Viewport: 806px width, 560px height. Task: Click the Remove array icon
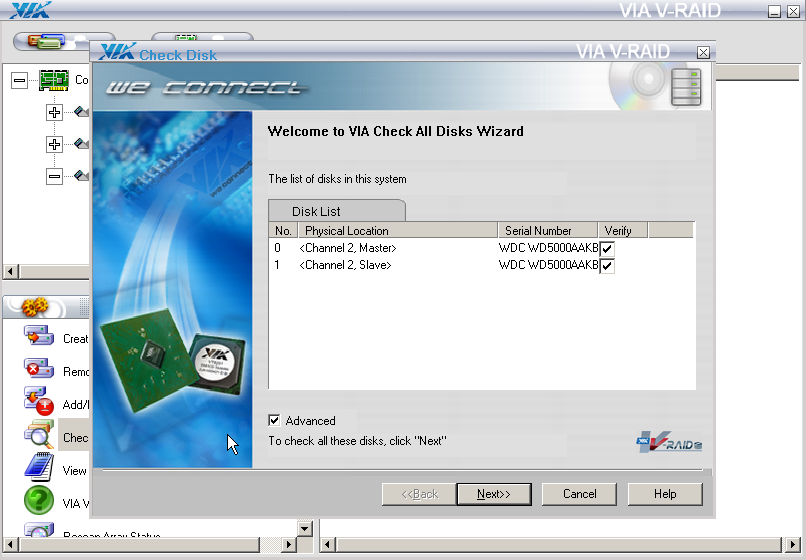(39, 369)
